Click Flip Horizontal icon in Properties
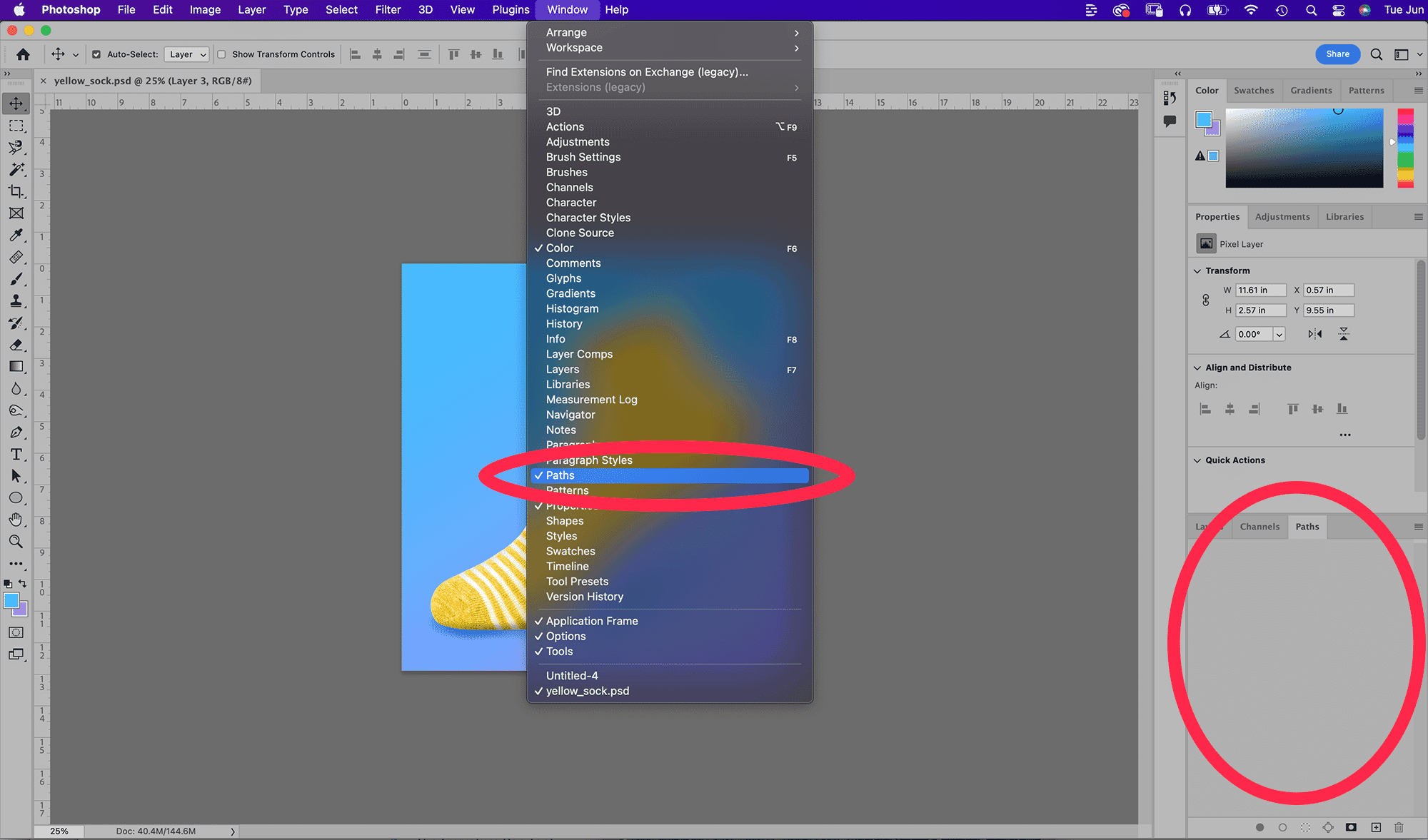Viewport: 1428px width, 840px height. click(x=1314, y=334)
